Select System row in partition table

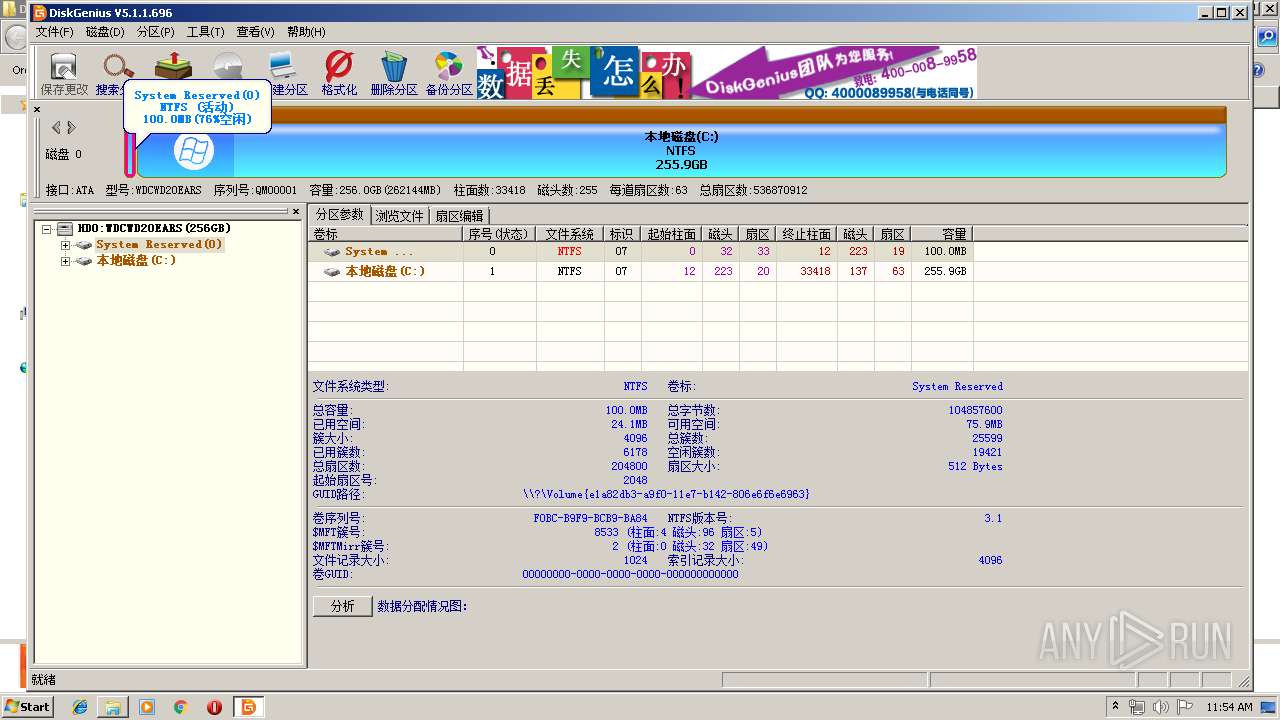[x=640, y=252]
